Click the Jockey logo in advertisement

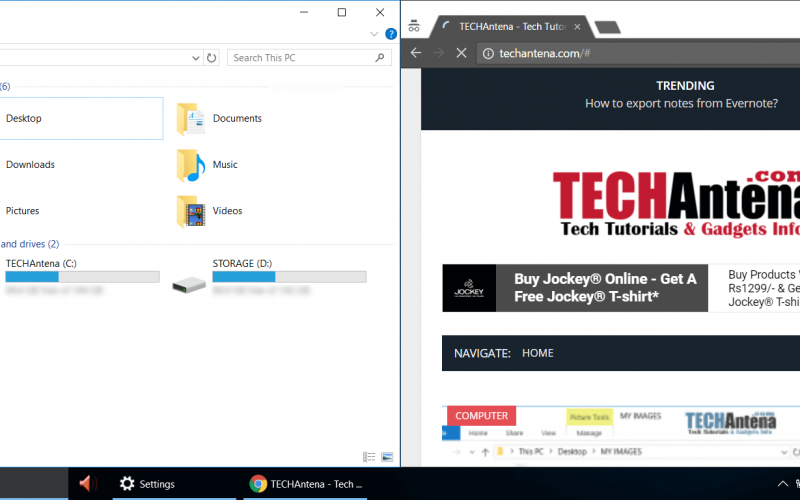(469, 288)
